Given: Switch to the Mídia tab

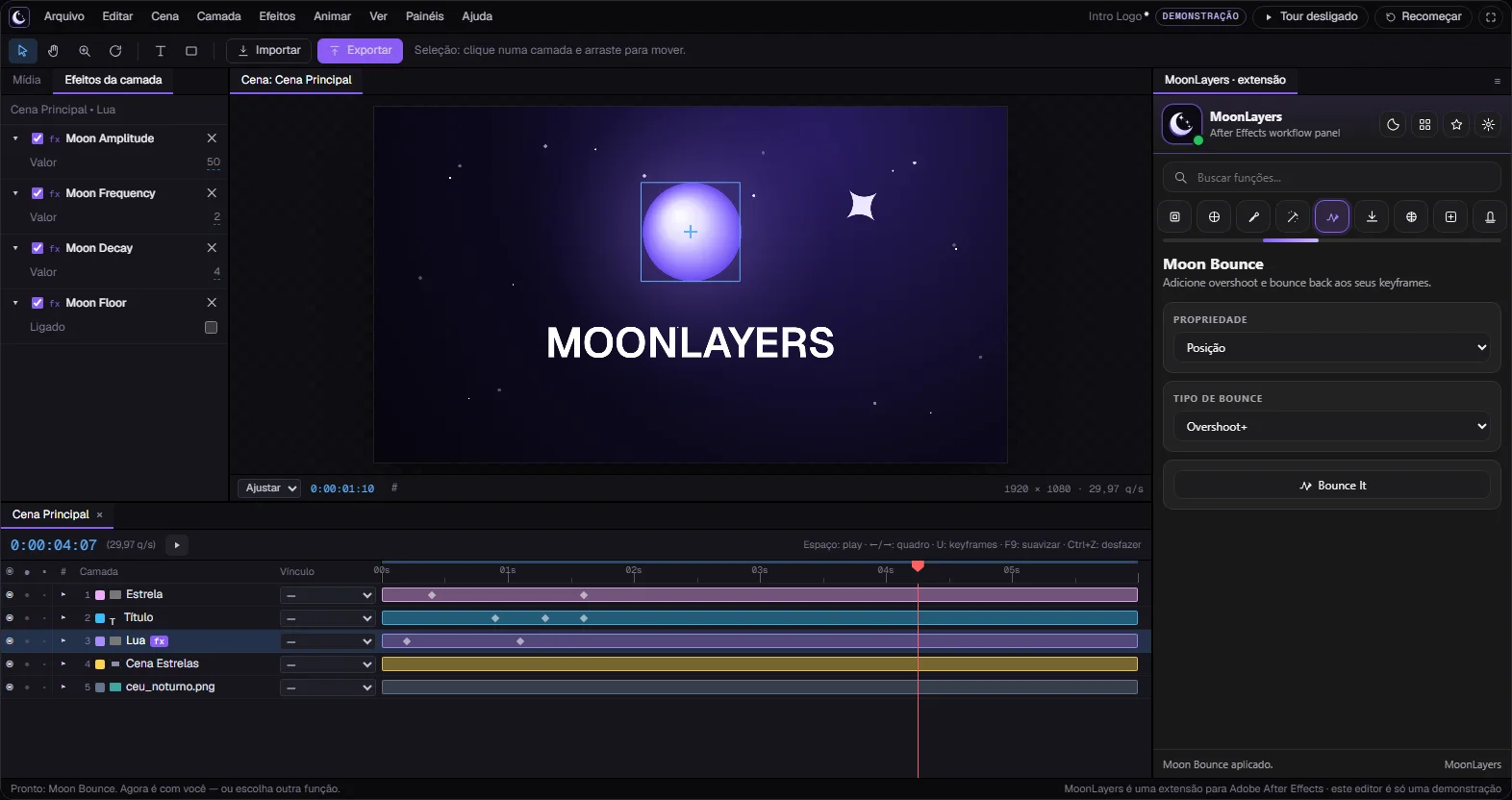Looking at the screenshot, I should (27, 80).
